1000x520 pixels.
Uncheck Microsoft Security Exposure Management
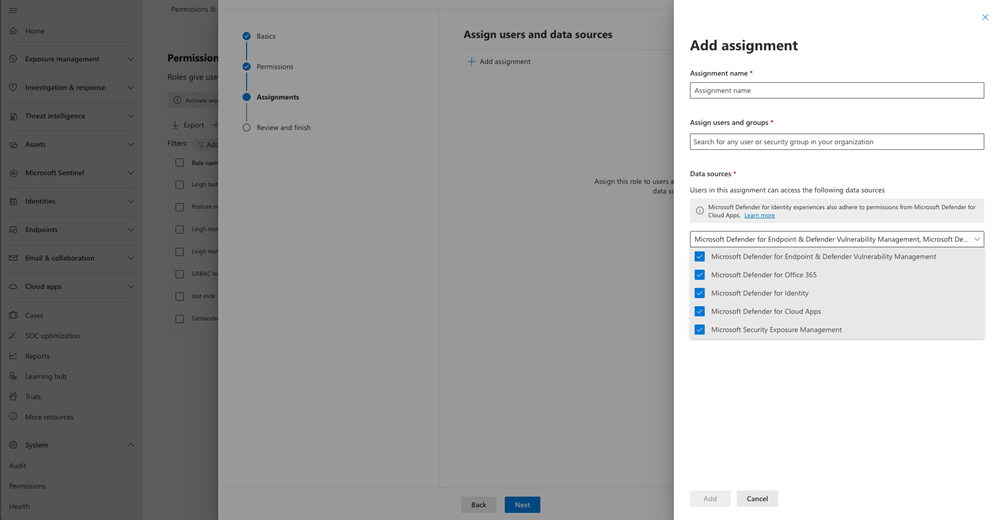click(700, 330)
